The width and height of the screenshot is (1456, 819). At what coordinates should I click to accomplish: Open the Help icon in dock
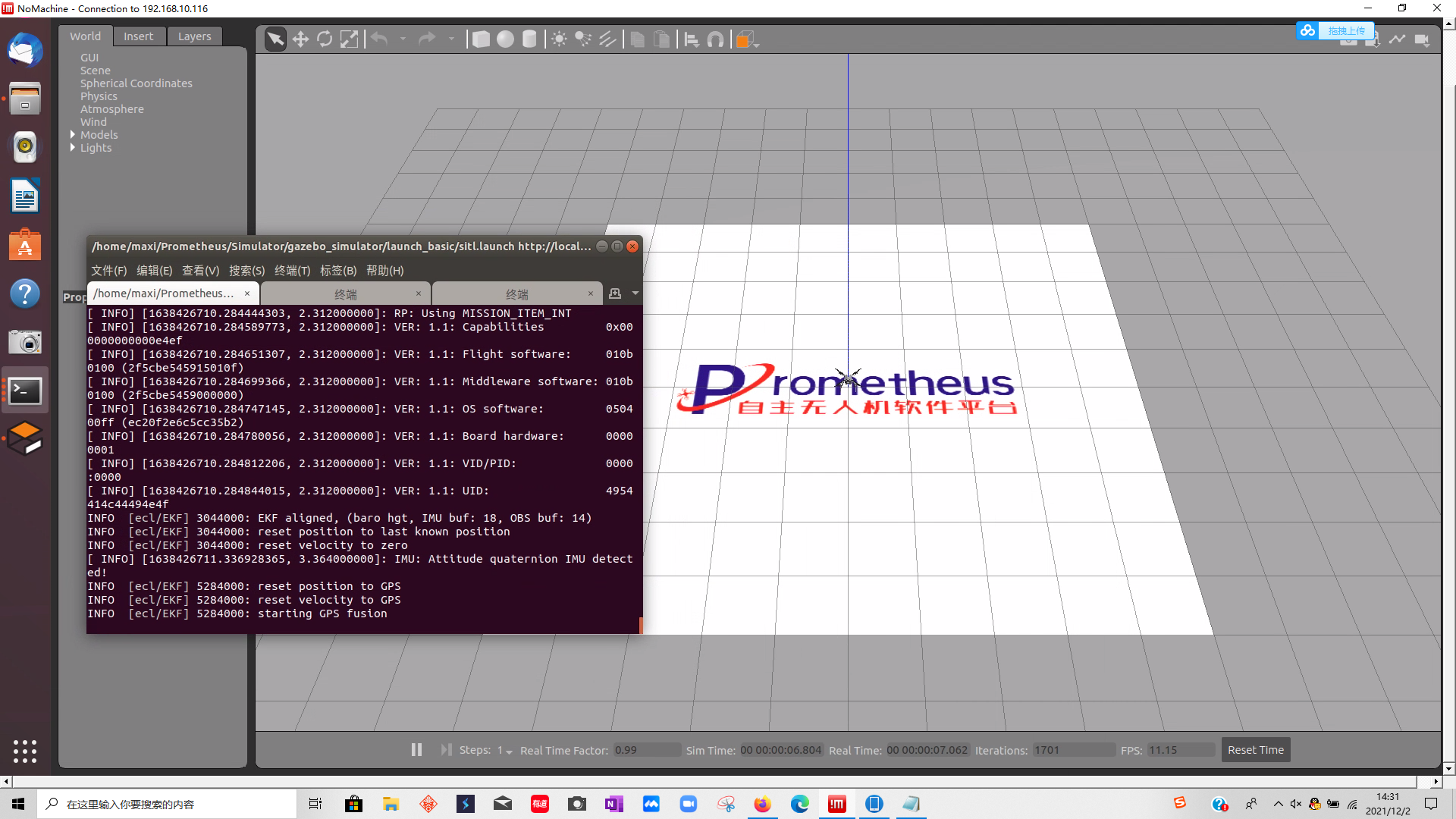pyautogui.click(x=25, y=293)
